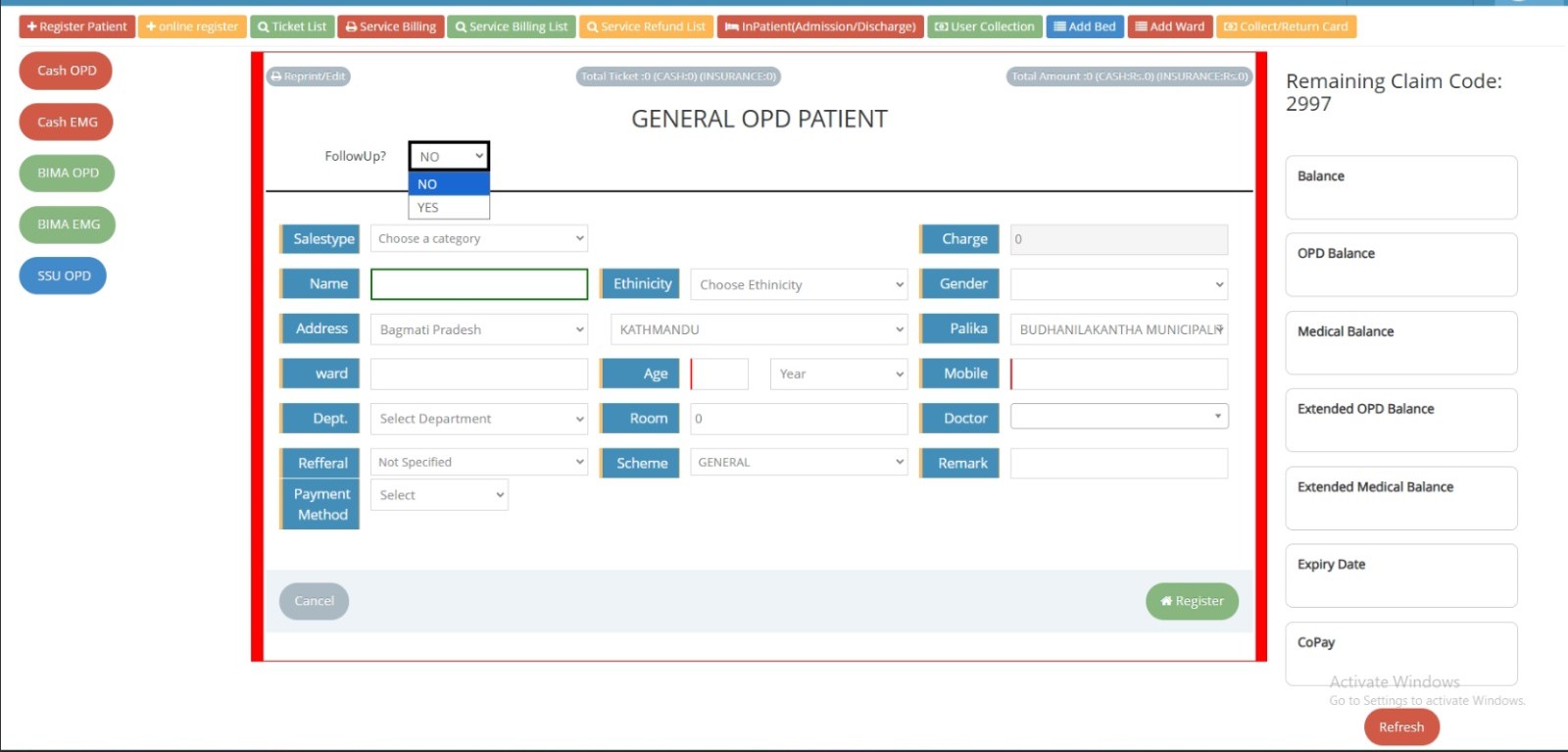Image resolution: width=1568 pixels, height=752 pixels.
Task: Click GENERAL OPD PATIENT heading
Action: click(x=759, y=119)
